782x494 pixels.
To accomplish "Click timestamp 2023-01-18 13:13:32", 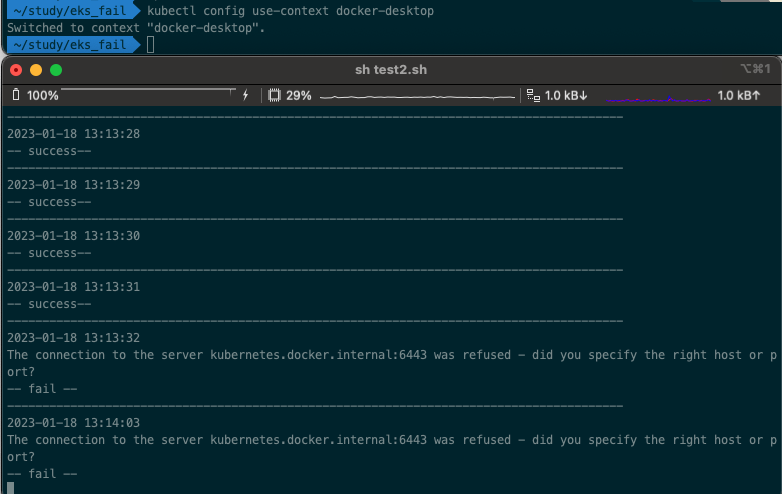I will point(73,338).
